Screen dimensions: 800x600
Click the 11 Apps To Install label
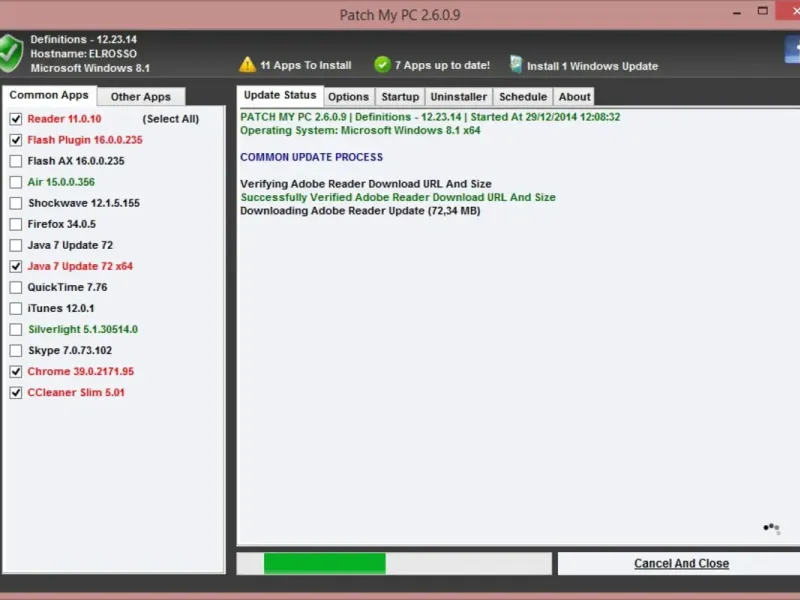(306, 65)
